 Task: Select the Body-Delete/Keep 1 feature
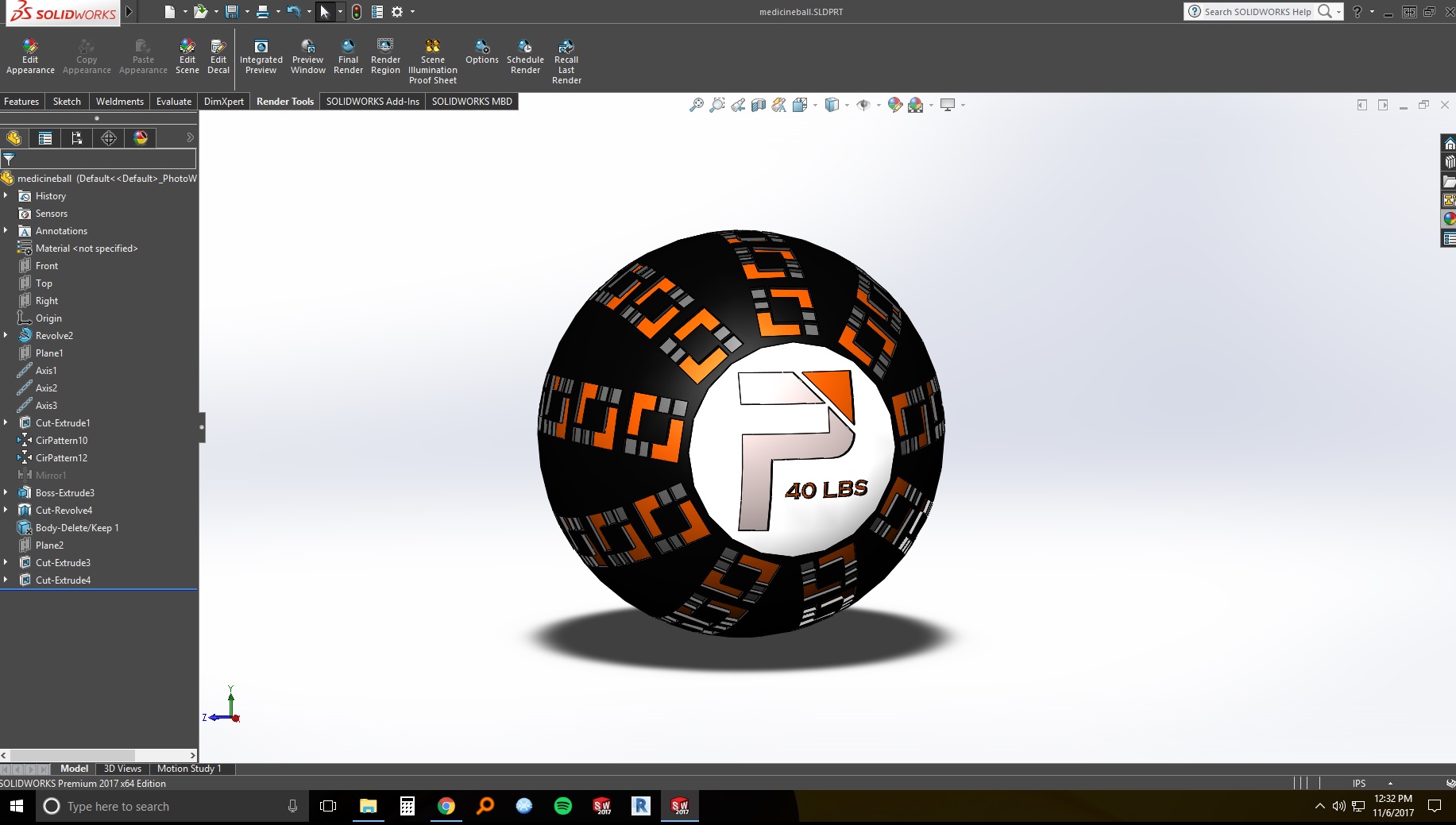pyautogui.click(x=76, y=528)
